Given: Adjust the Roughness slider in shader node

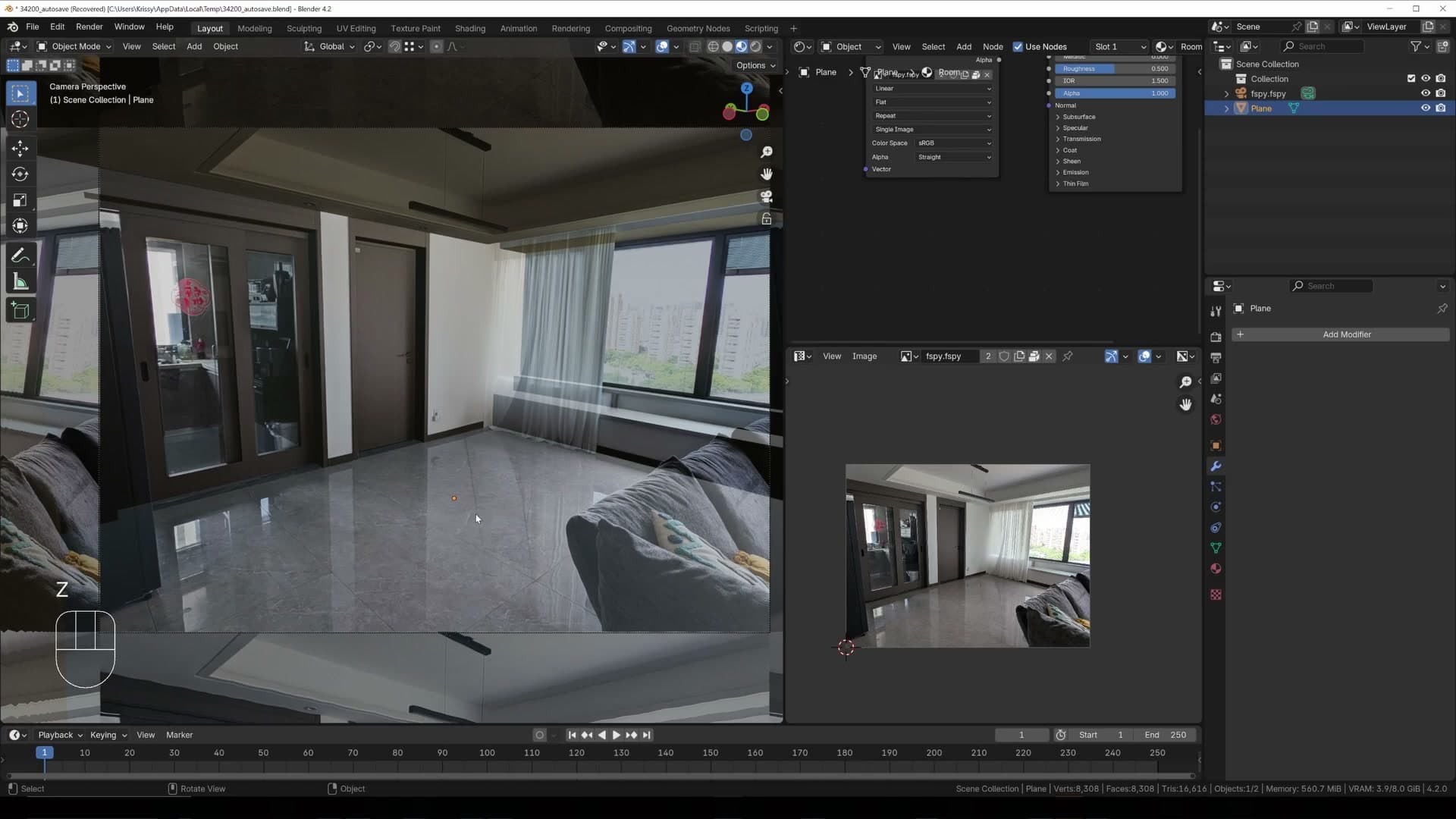Looking at the screenshot, I should pyautogui.click(x=1115, y=69).
